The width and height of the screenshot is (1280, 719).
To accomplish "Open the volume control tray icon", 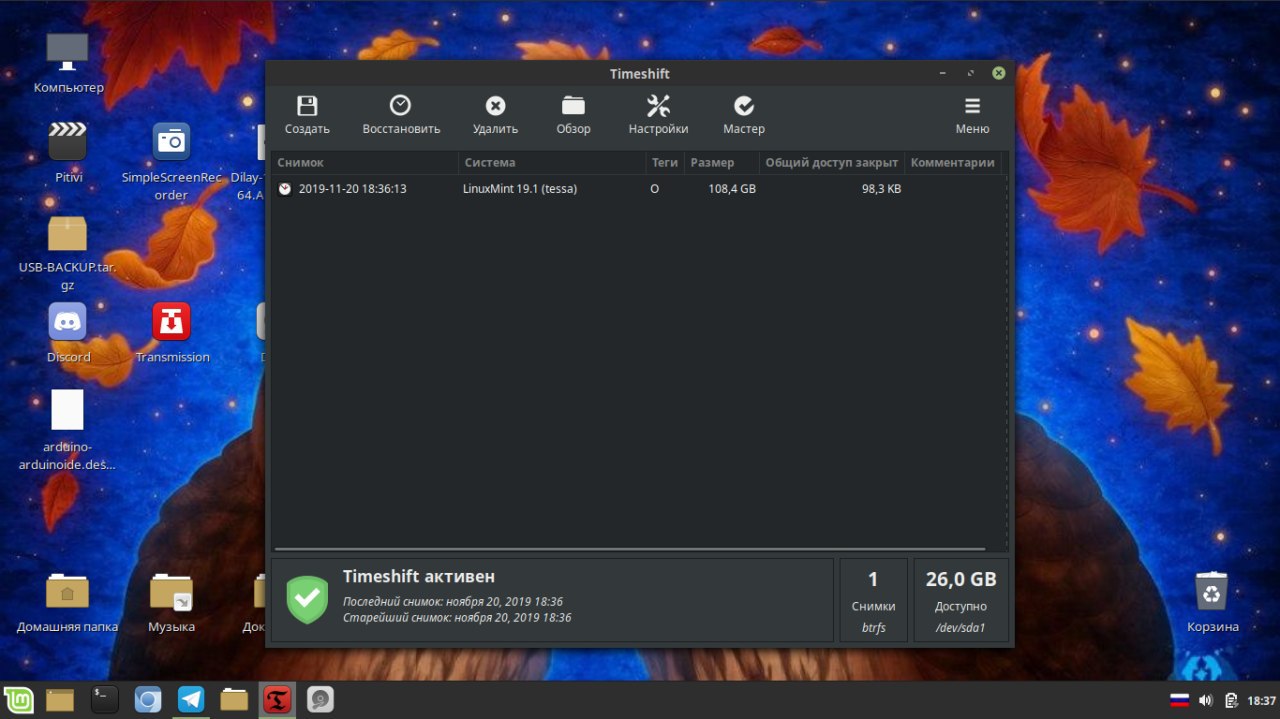I will coord(1206,700).
